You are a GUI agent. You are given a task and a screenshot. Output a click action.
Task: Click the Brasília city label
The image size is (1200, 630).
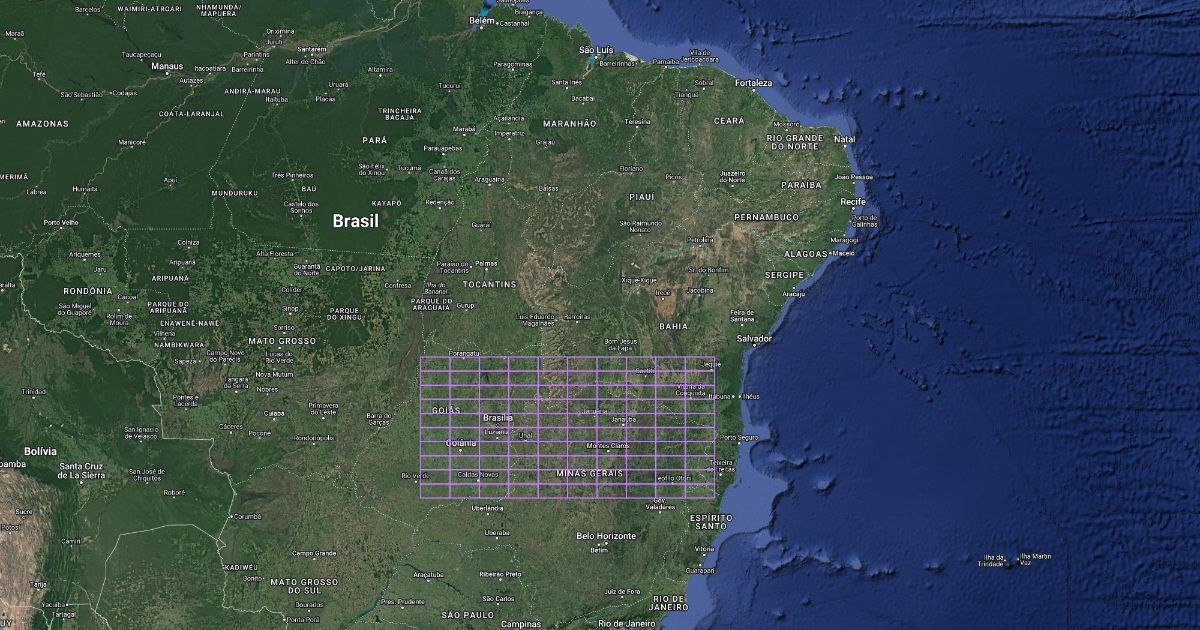(x=497, y=417)
